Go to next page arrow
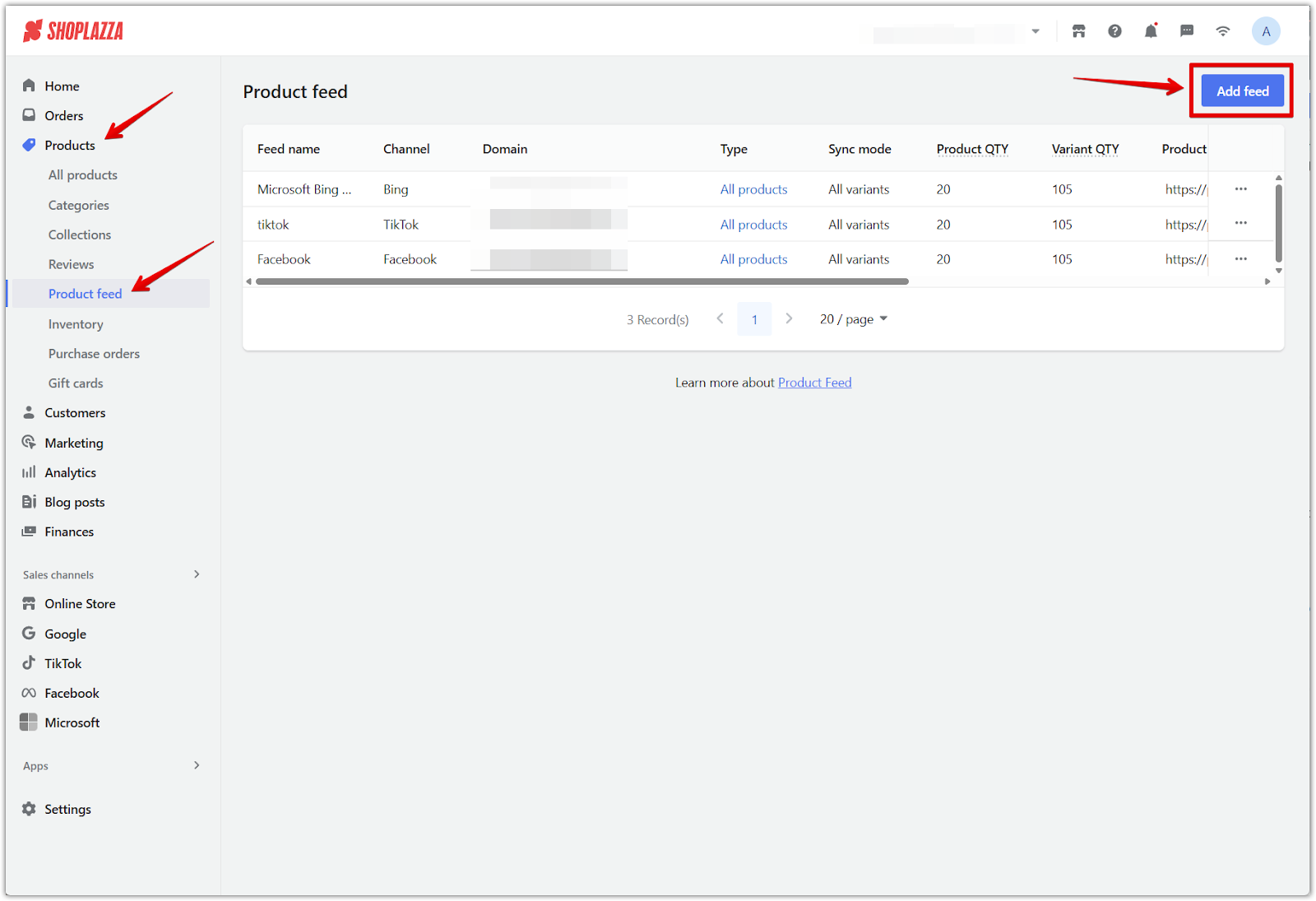This screenshot has height=901, width=1316. 789,318
